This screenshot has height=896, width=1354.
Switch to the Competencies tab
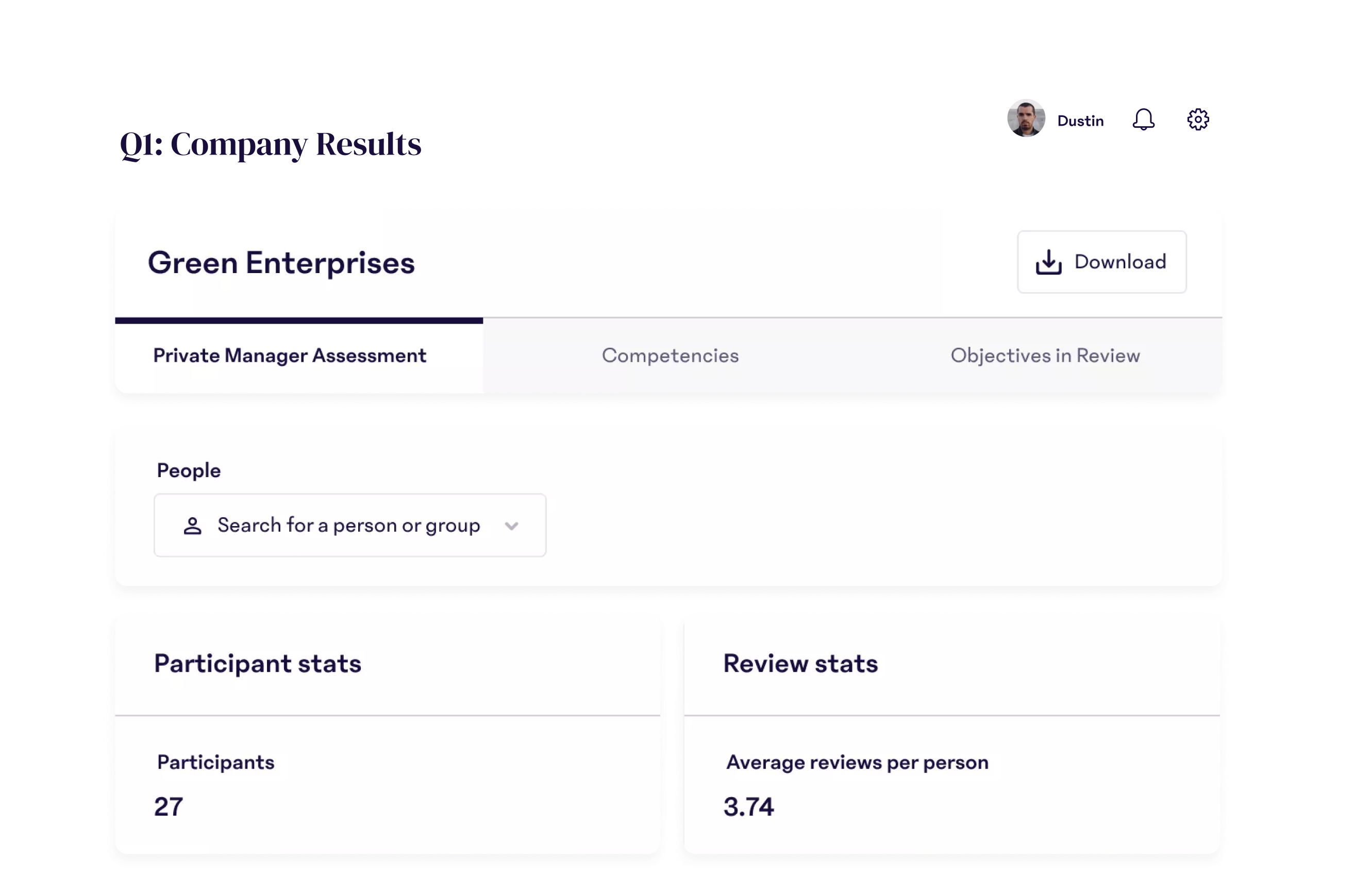point(670,356)
